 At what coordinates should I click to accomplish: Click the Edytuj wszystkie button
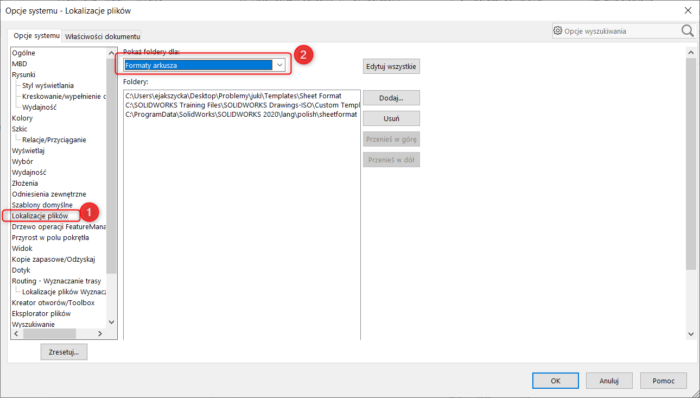point(391,66)
